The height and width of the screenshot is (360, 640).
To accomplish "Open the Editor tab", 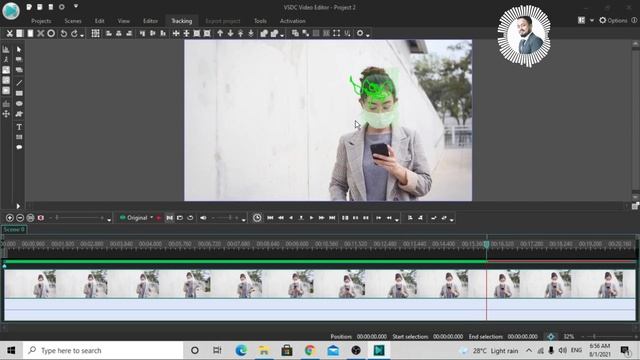I will click(x=150, y=21).
